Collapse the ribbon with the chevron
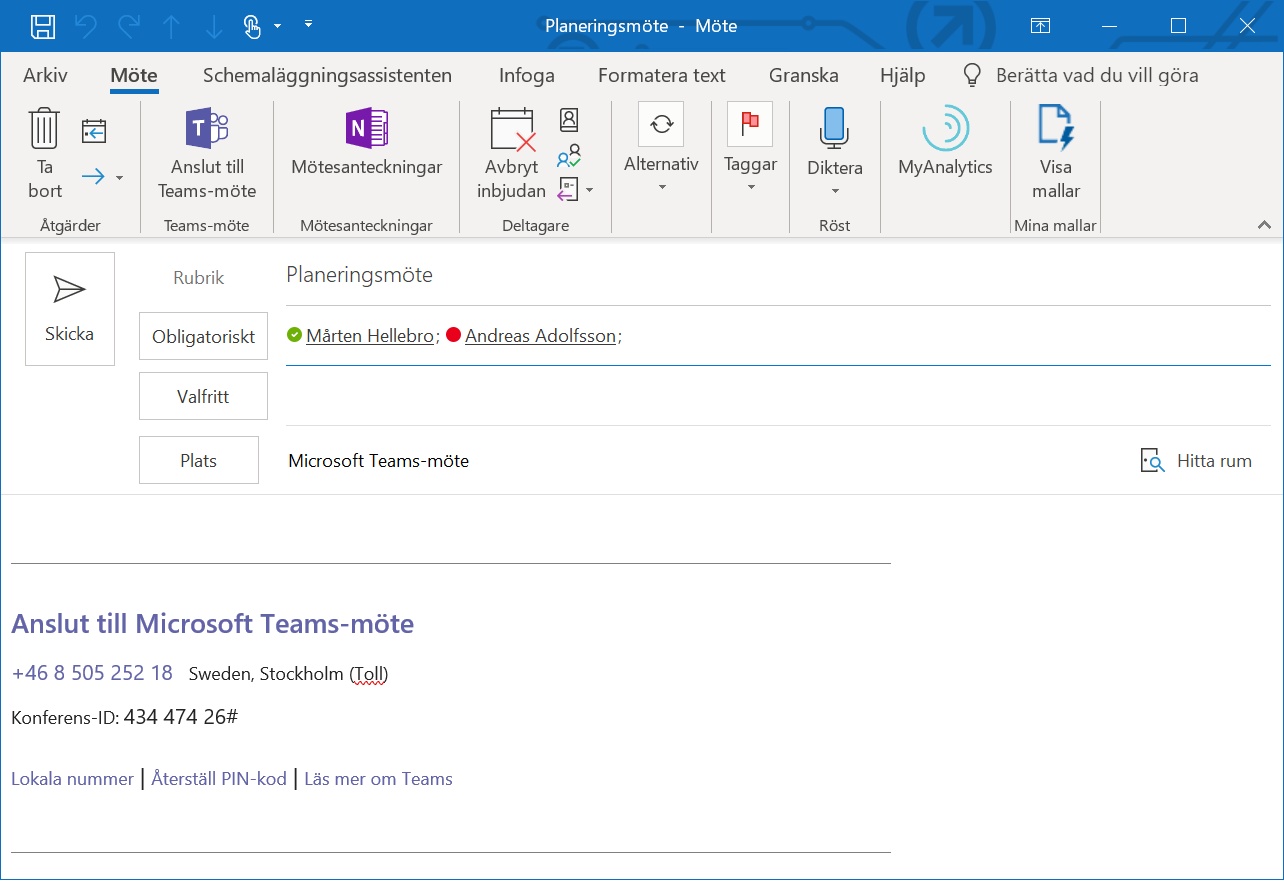Image resolution: width=1284 pixels, height=881 pixels. (x=1264, y=225)
